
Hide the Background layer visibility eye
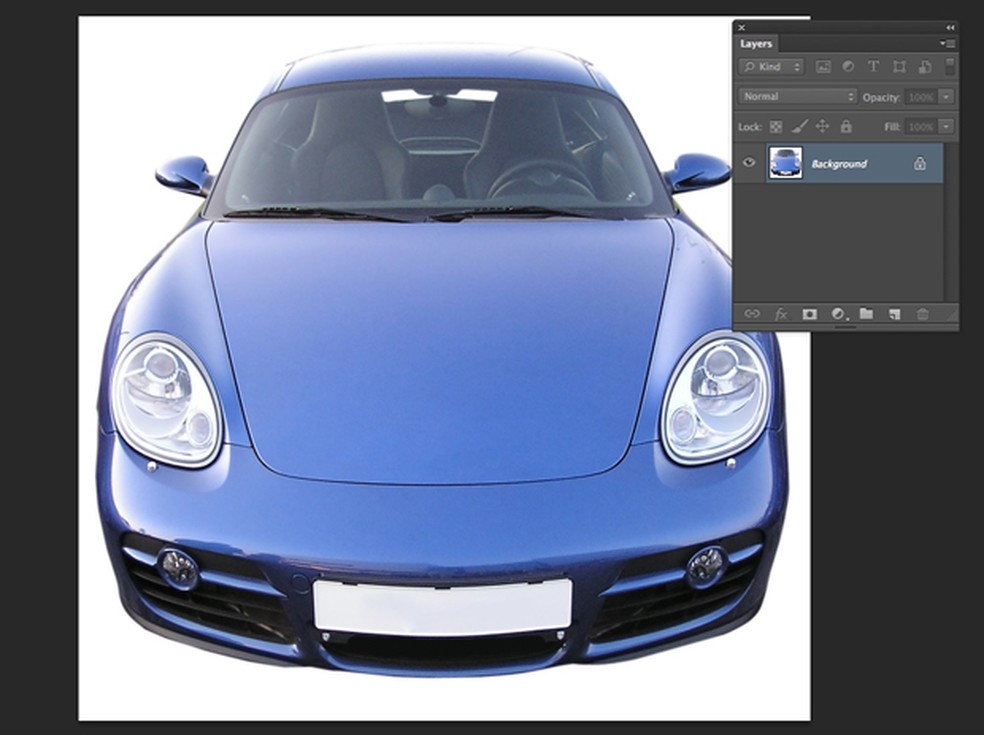(747, 162)
